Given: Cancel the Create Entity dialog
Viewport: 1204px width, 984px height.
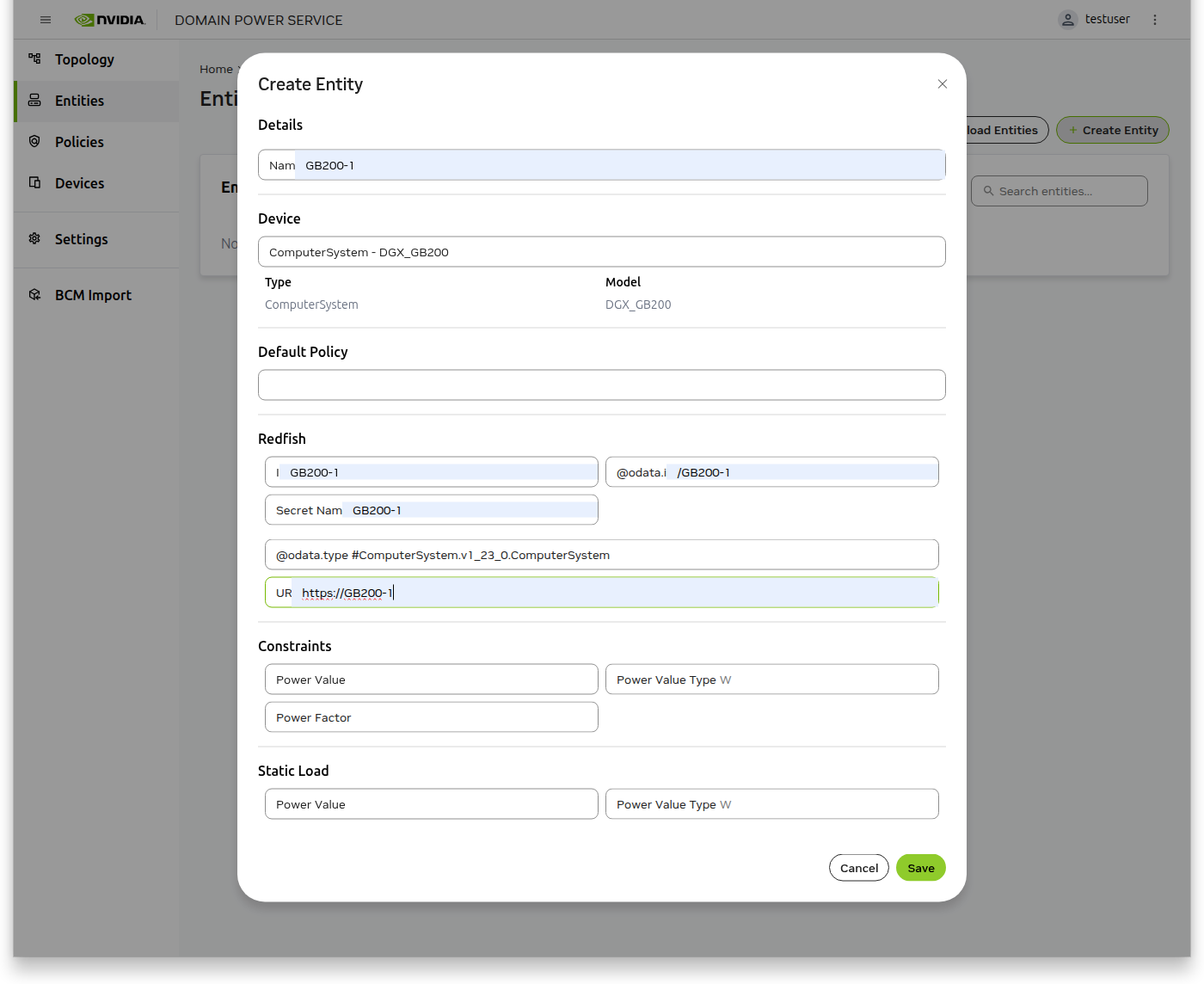Looking at the screenshot, I should 858,867.
